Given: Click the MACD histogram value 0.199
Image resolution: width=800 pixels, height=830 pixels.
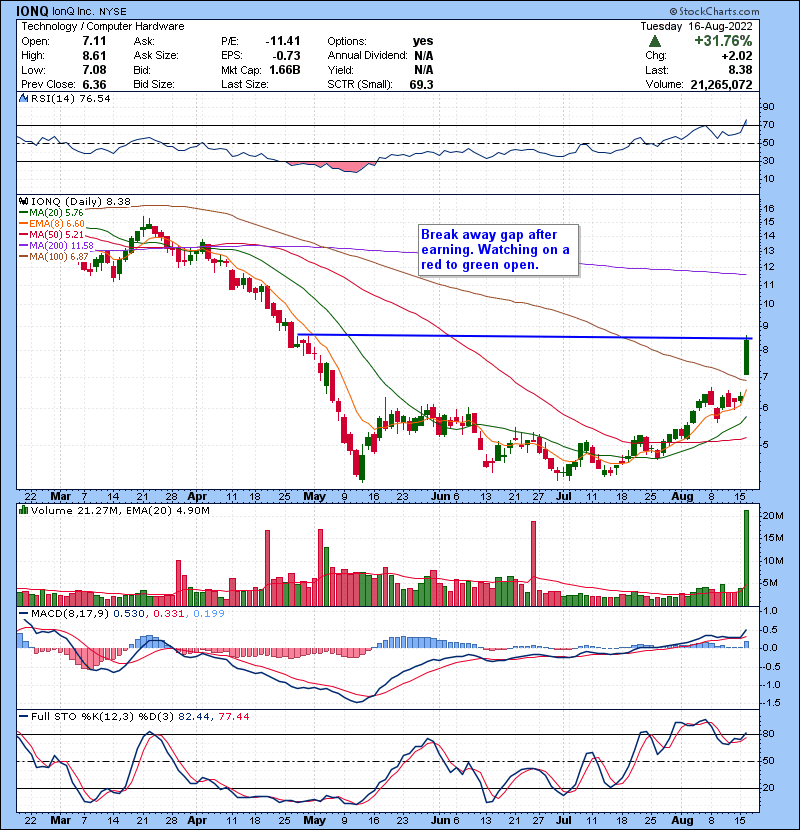Looking at the screenshot, I should click(209, 614).
